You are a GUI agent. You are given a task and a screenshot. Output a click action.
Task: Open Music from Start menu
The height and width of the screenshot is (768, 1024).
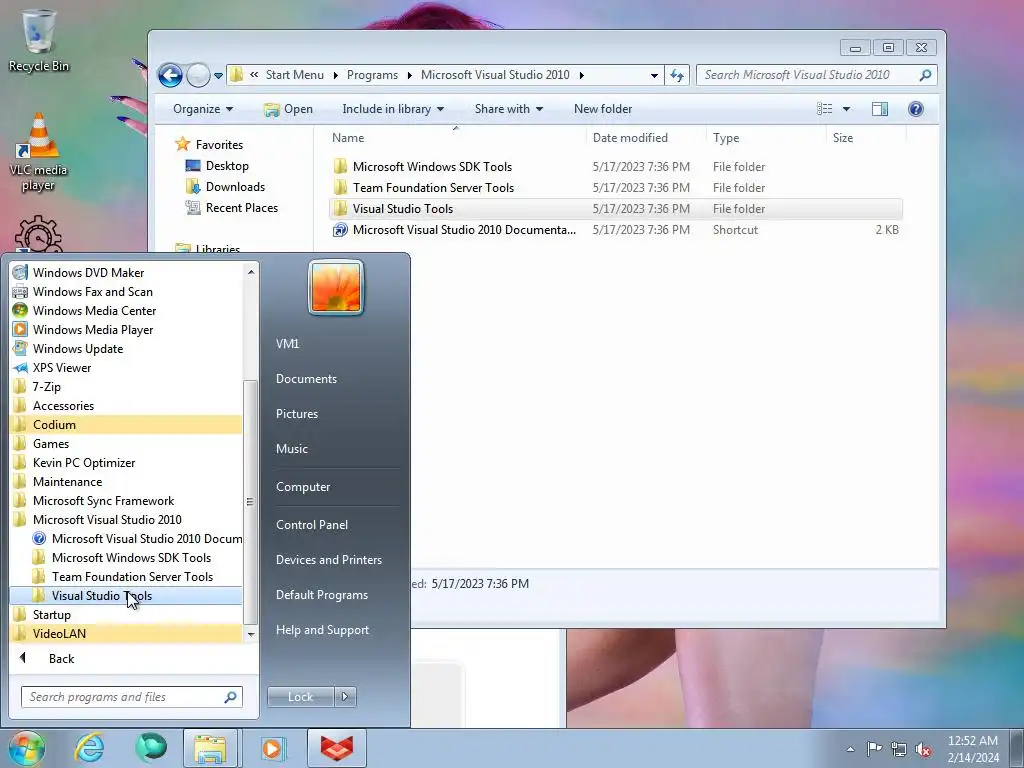pos(291,449)
